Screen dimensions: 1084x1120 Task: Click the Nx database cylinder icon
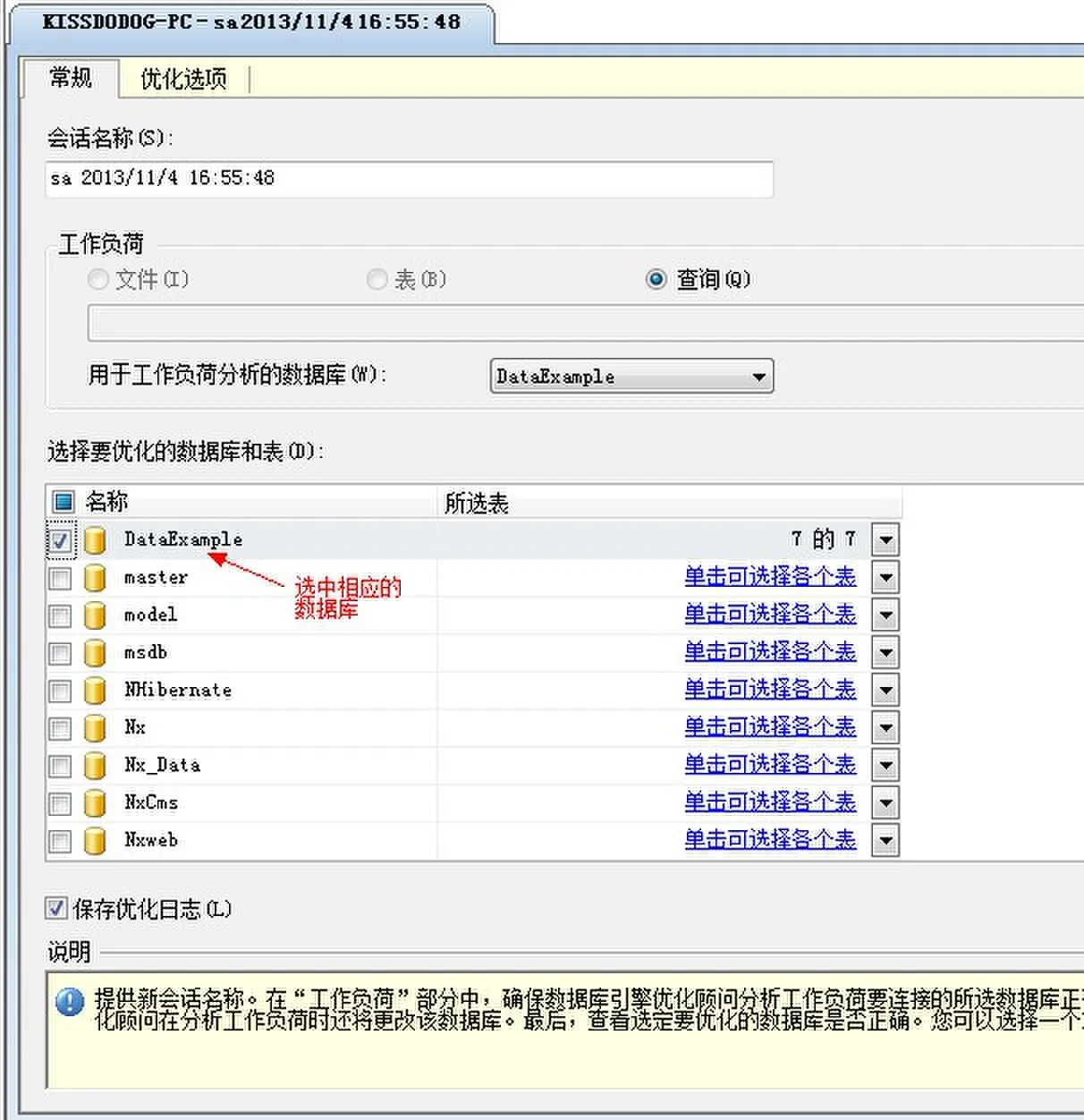coord(95,728)
